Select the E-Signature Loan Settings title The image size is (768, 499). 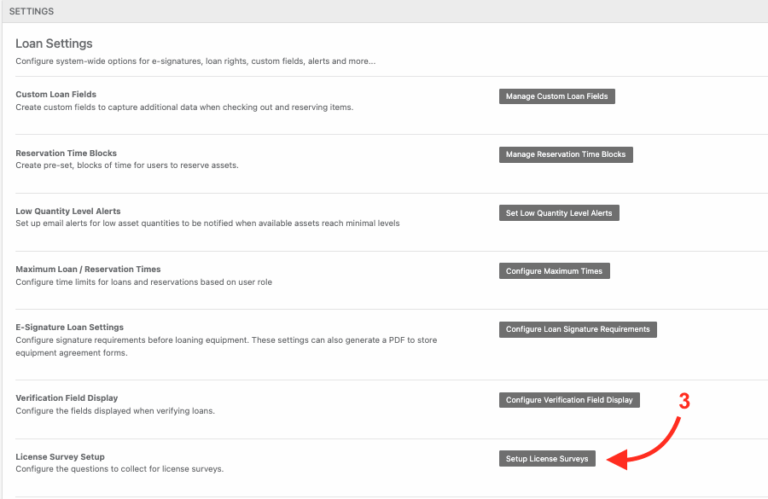point(70,327)
